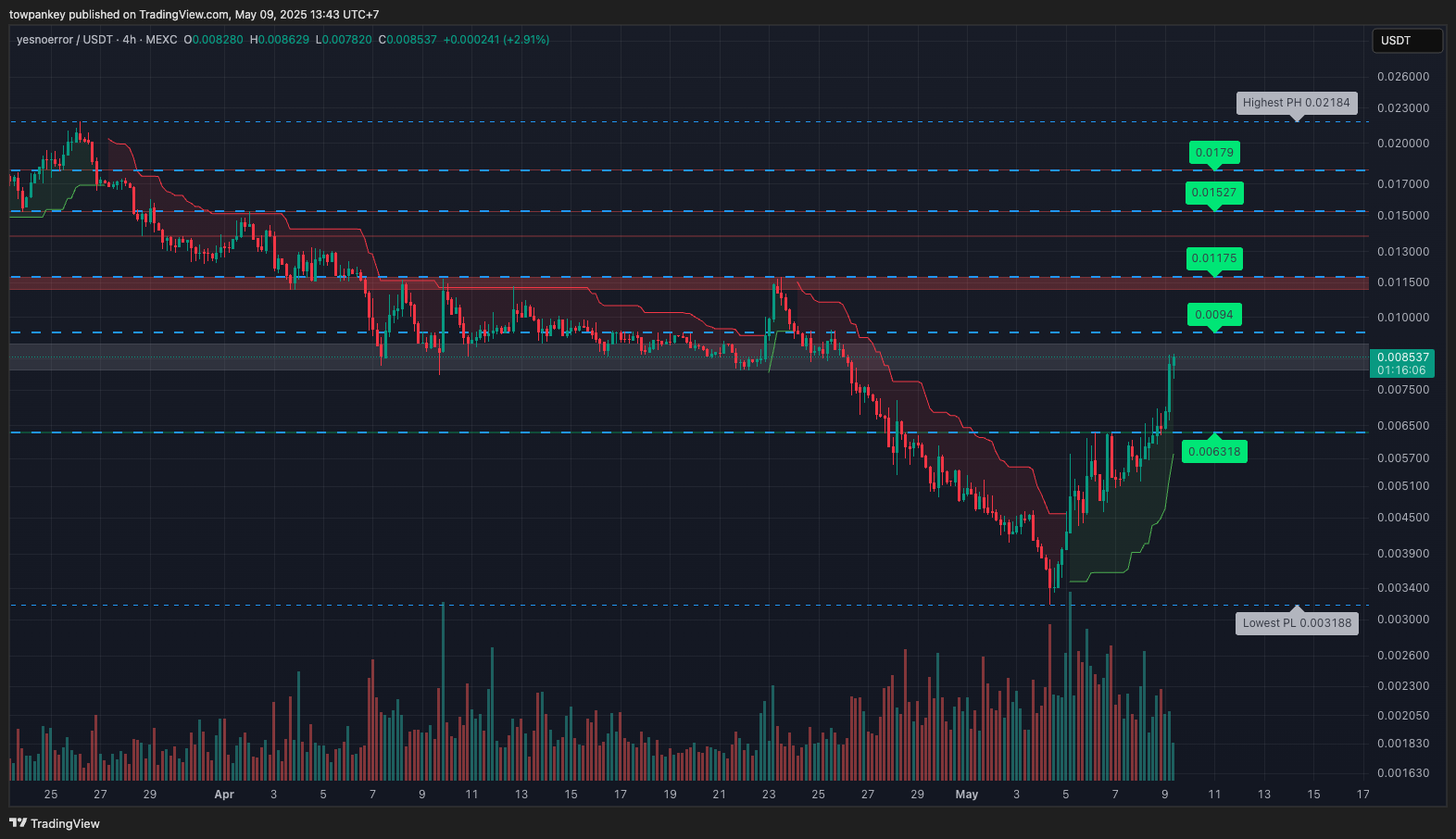Click the Apr label on the time axis

224,795
